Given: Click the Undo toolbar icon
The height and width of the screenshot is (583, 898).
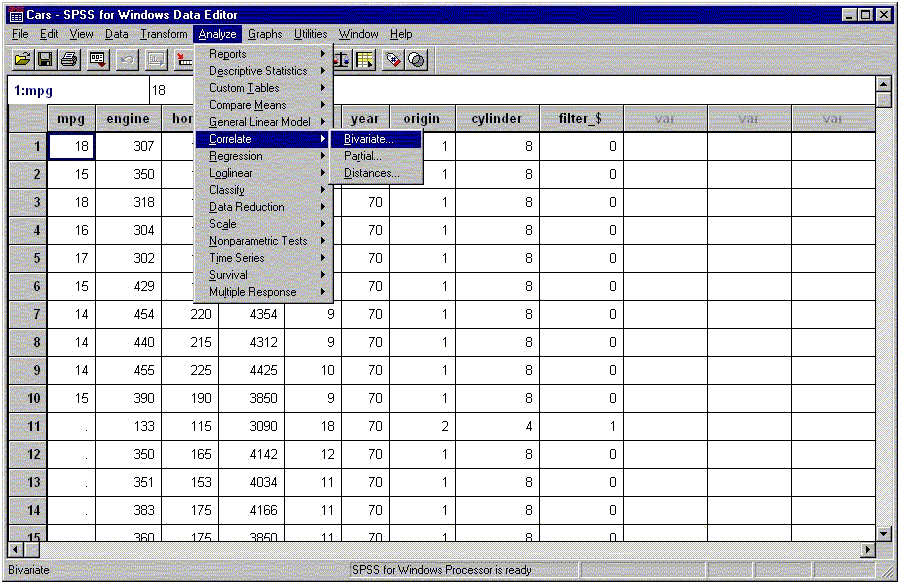Looking at the screenshot, I should click(127, 60).
